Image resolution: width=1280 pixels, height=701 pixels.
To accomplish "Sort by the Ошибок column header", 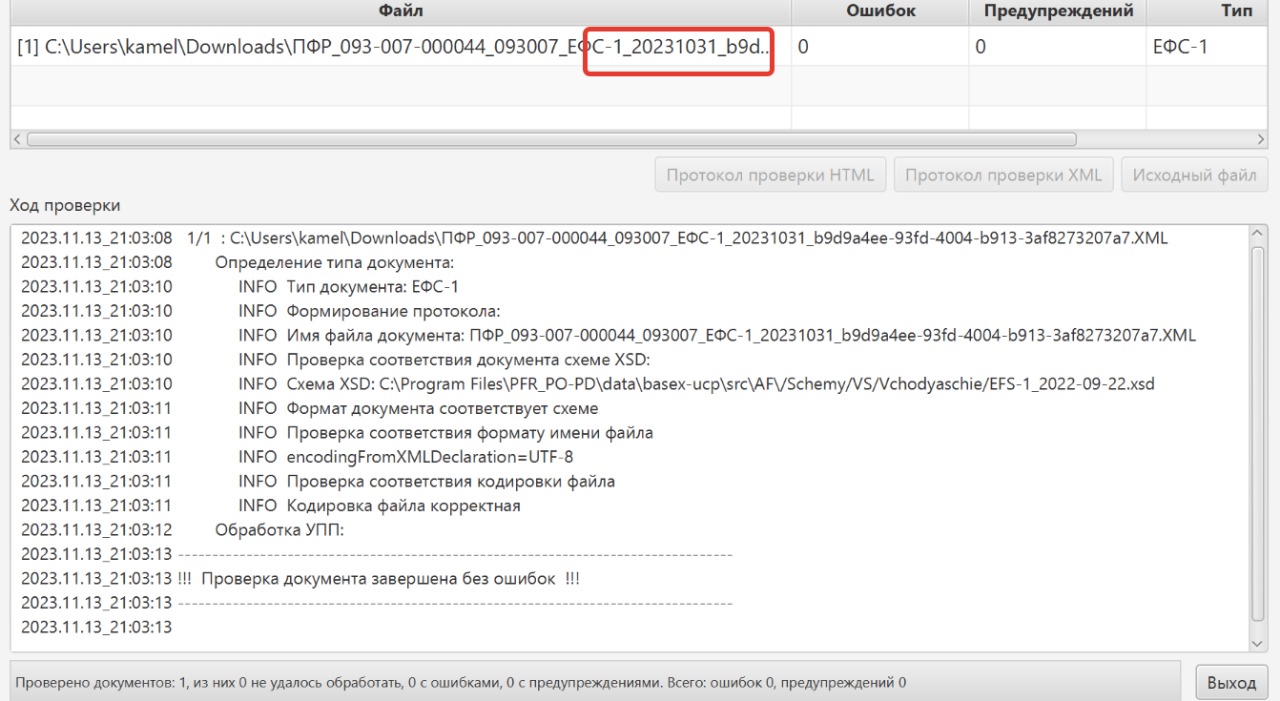I will [x=880, y=11].
